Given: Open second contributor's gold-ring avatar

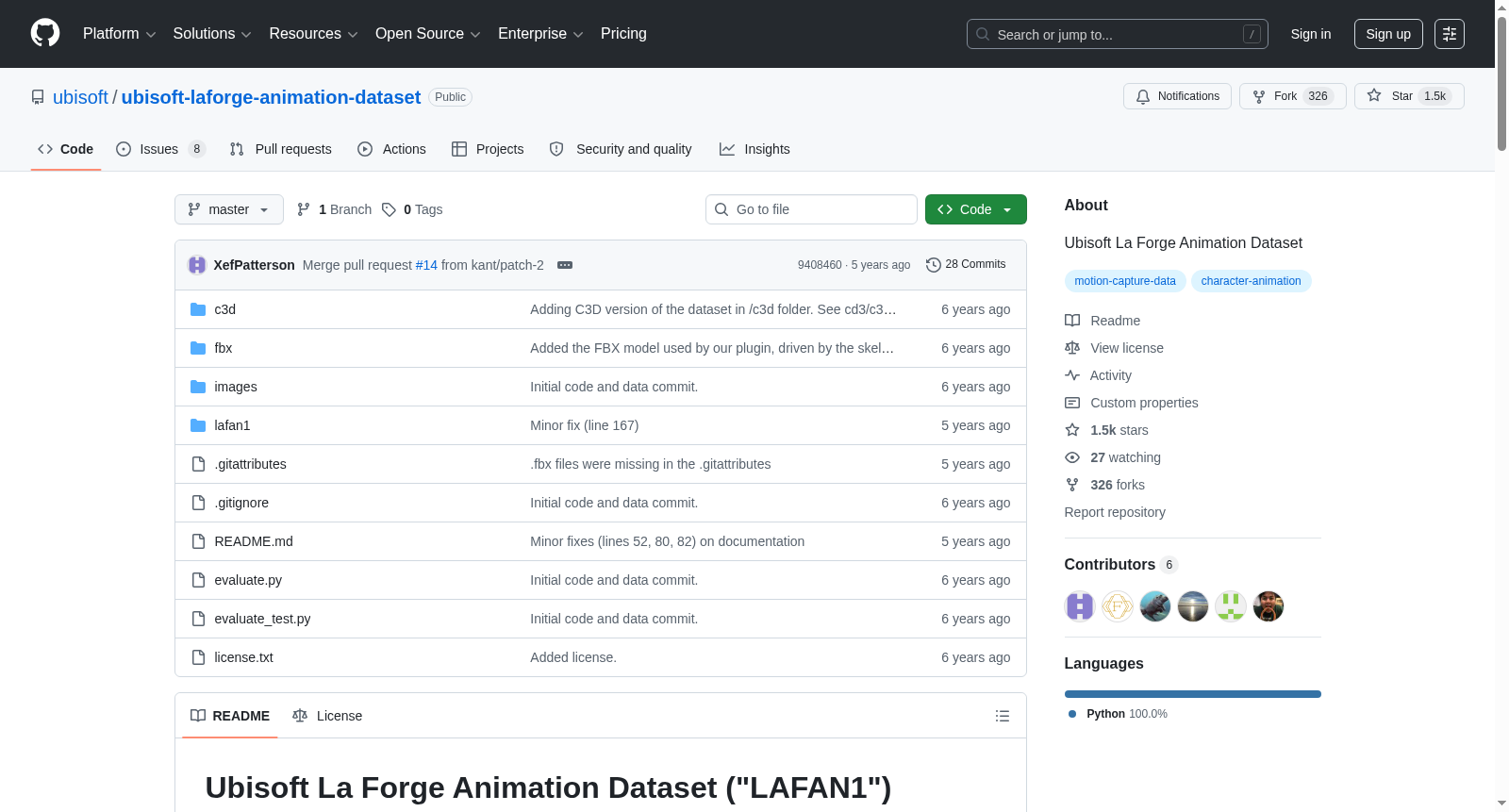Looking at the screenshot, I should click(1118, 606).
